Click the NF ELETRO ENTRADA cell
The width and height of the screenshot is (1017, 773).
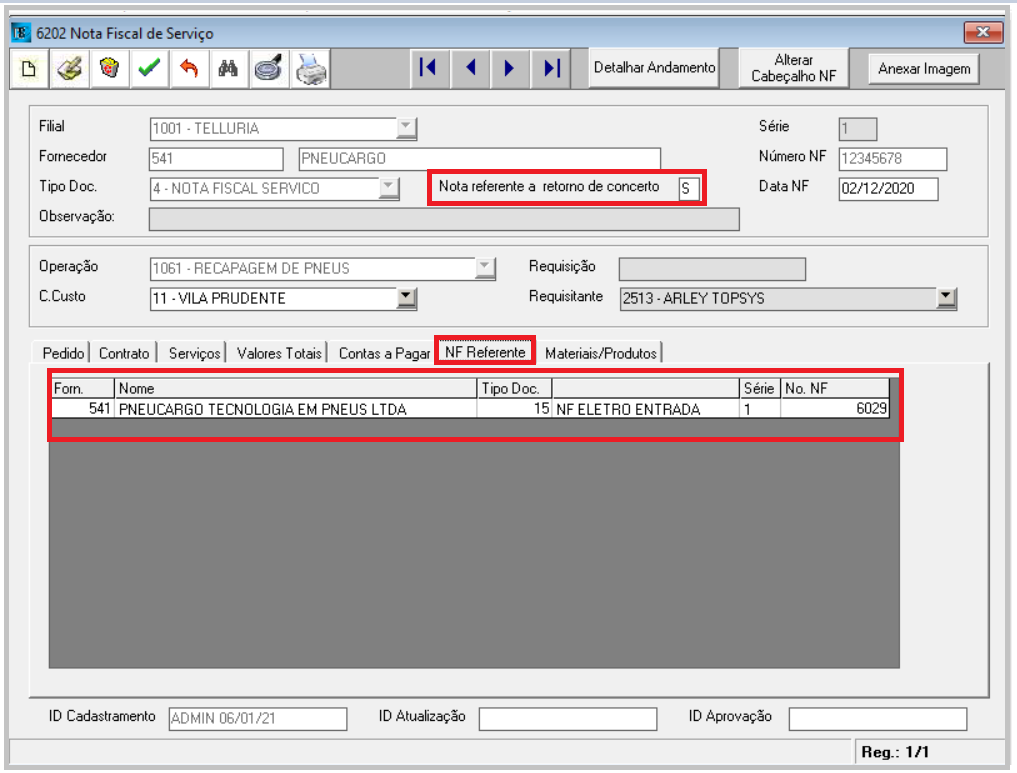[x=645, y=409]
